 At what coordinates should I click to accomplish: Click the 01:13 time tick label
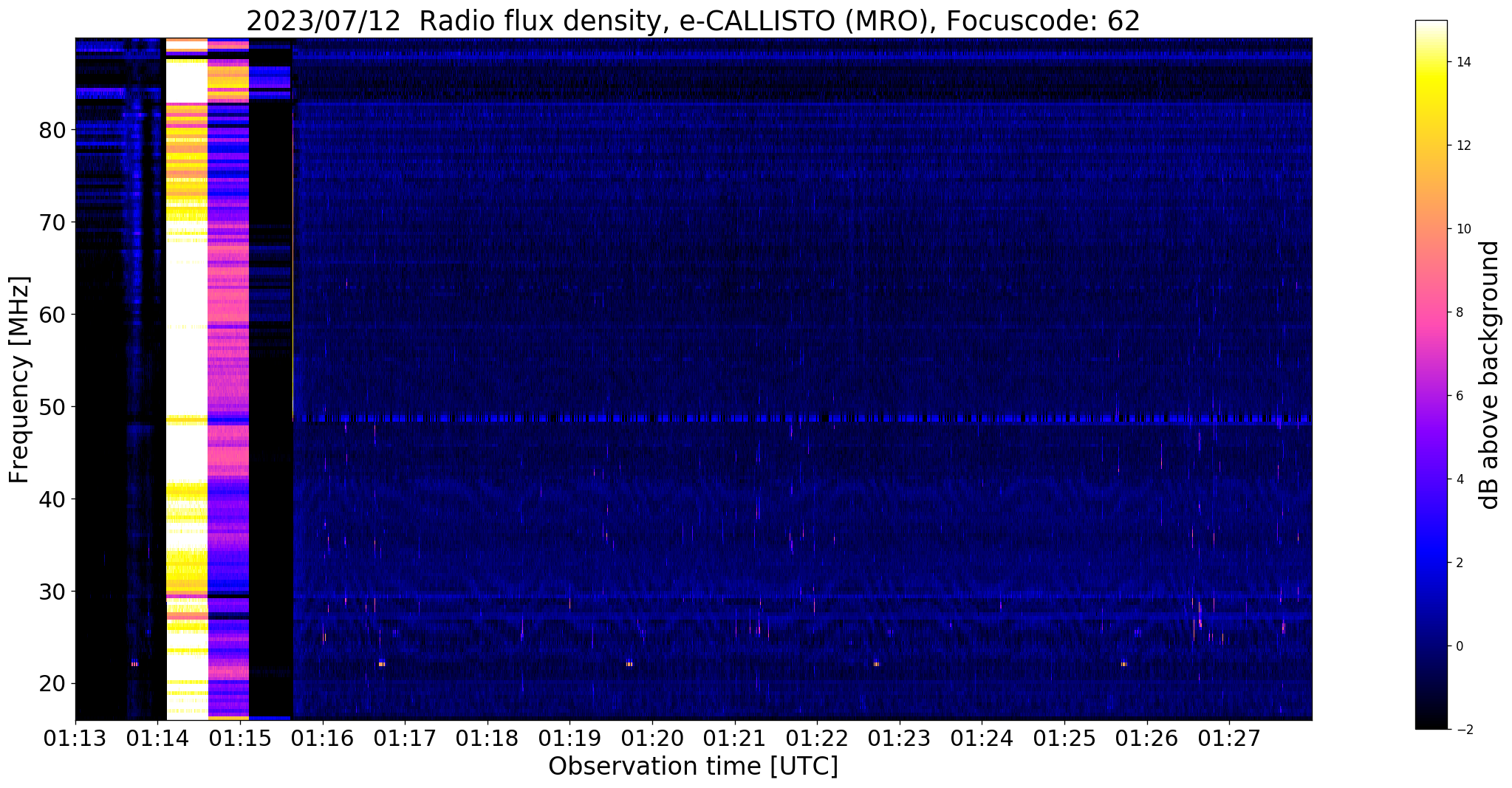75,739
